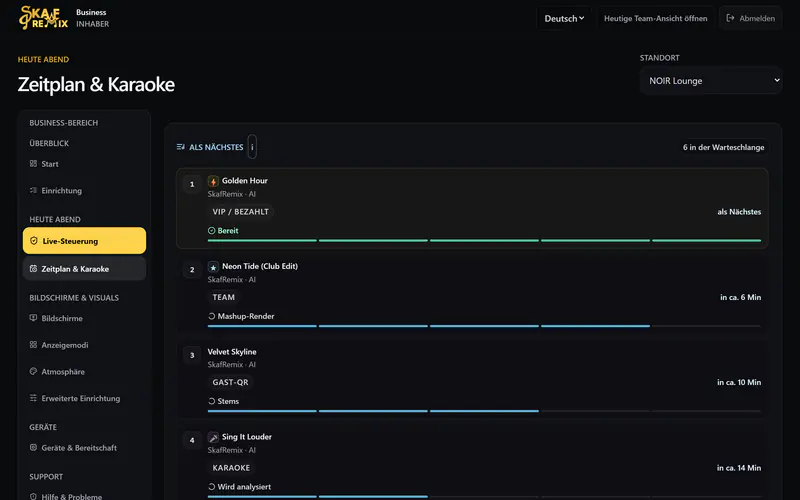The image size is (800, 500).
Task: Open Erweiterte Einrichtung in the sidebar
Action: tap(84, 398)
